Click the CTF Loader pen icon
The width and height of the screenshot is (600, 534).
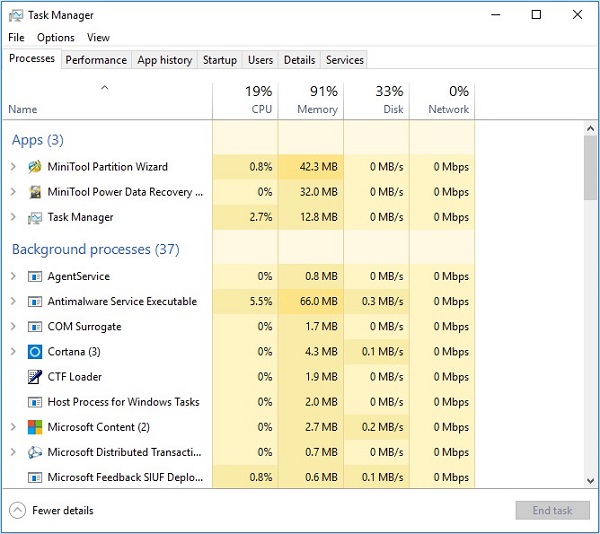[35, 377]
